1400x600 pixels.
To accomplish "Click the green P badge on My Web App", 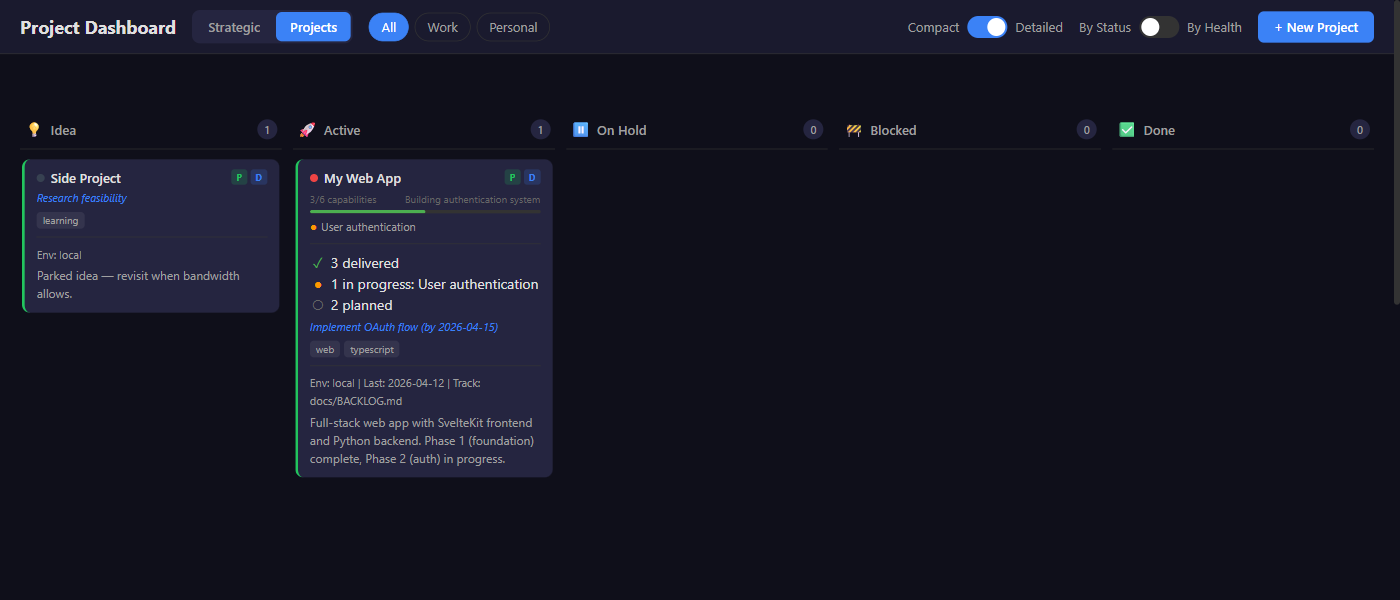I will (512, 176).
